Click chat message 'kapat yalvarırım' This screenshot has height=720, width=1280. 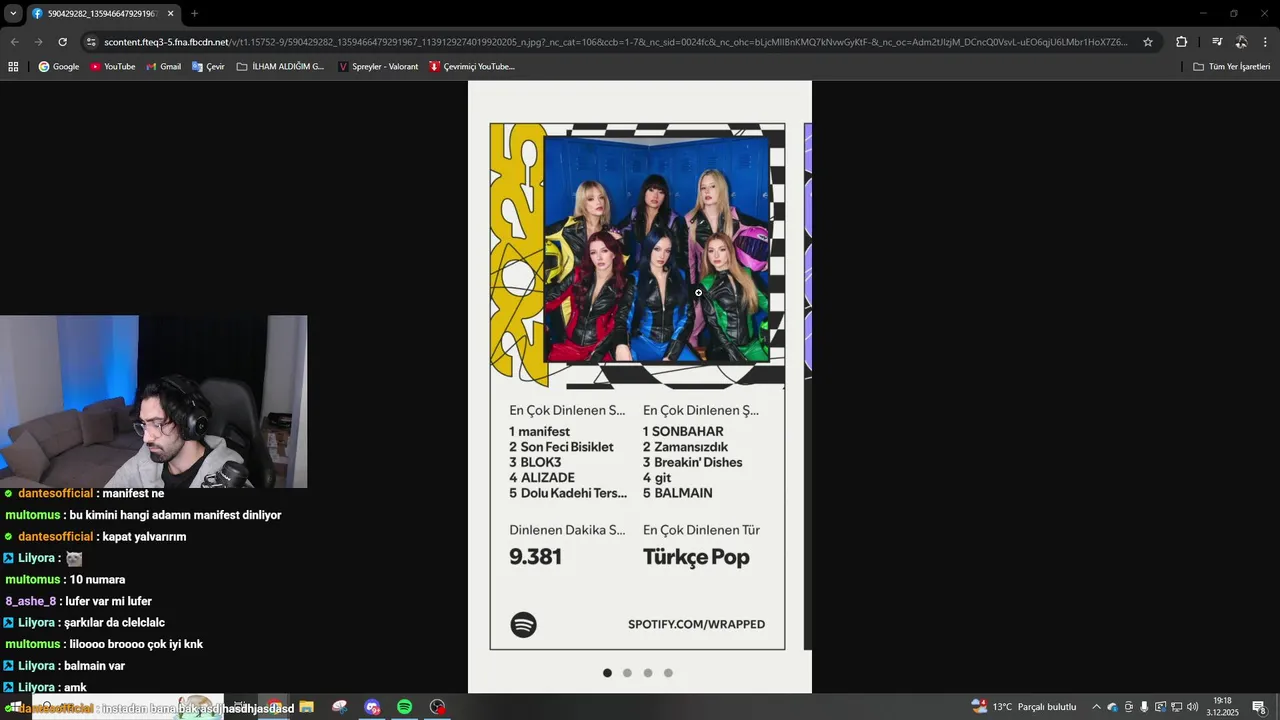pyautogui.click(x=144, y=537)
